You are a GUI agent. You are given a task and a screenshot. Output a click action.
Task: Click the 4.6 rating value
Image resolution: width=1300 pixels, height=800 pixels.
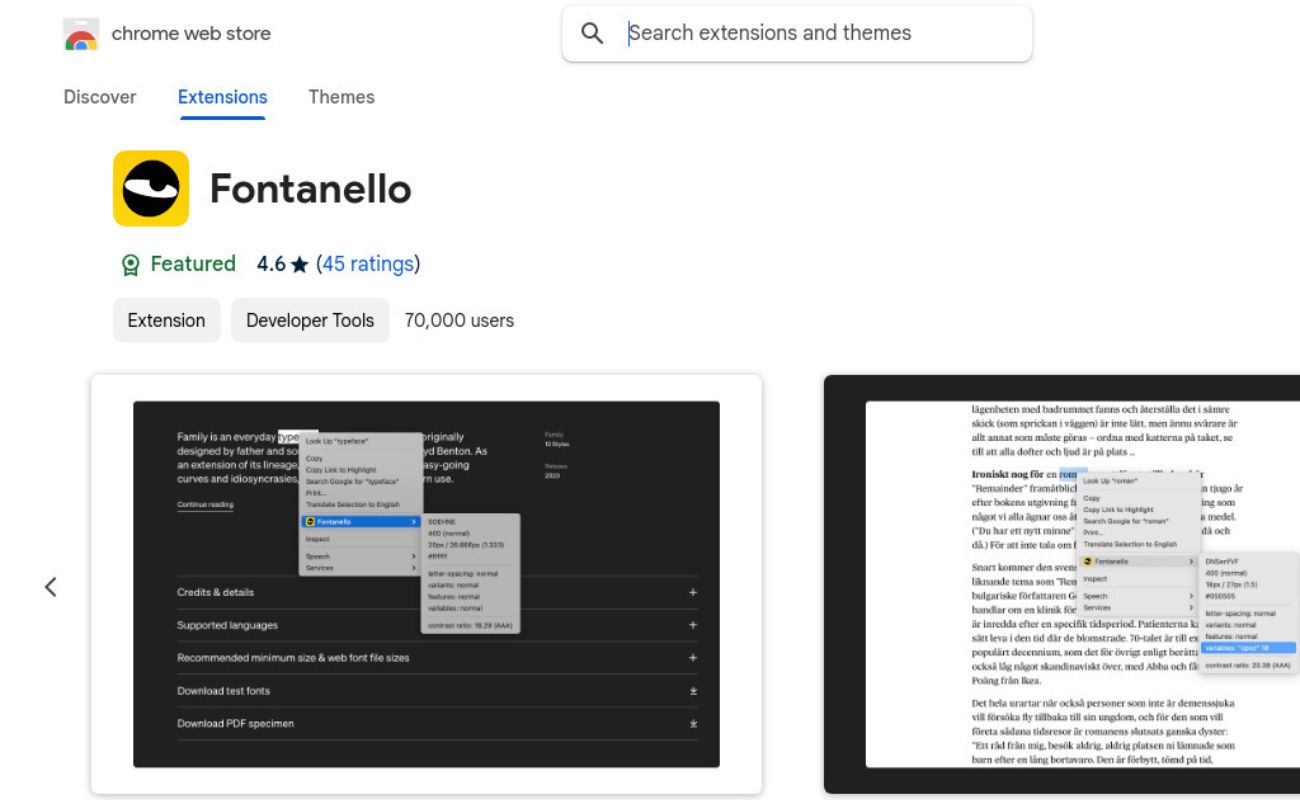tap(271, 264)
